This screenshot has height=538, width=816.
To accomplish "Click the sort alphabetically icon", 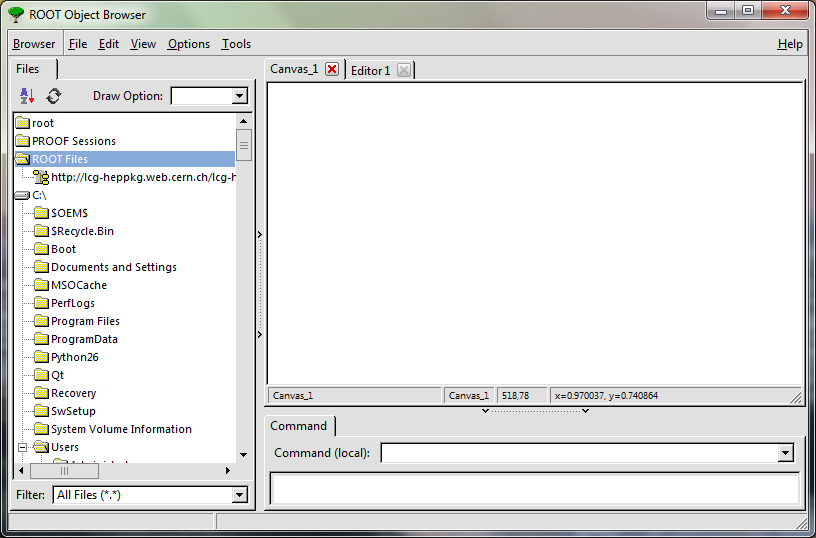I will pyautogui.click(x=27, y=96).
